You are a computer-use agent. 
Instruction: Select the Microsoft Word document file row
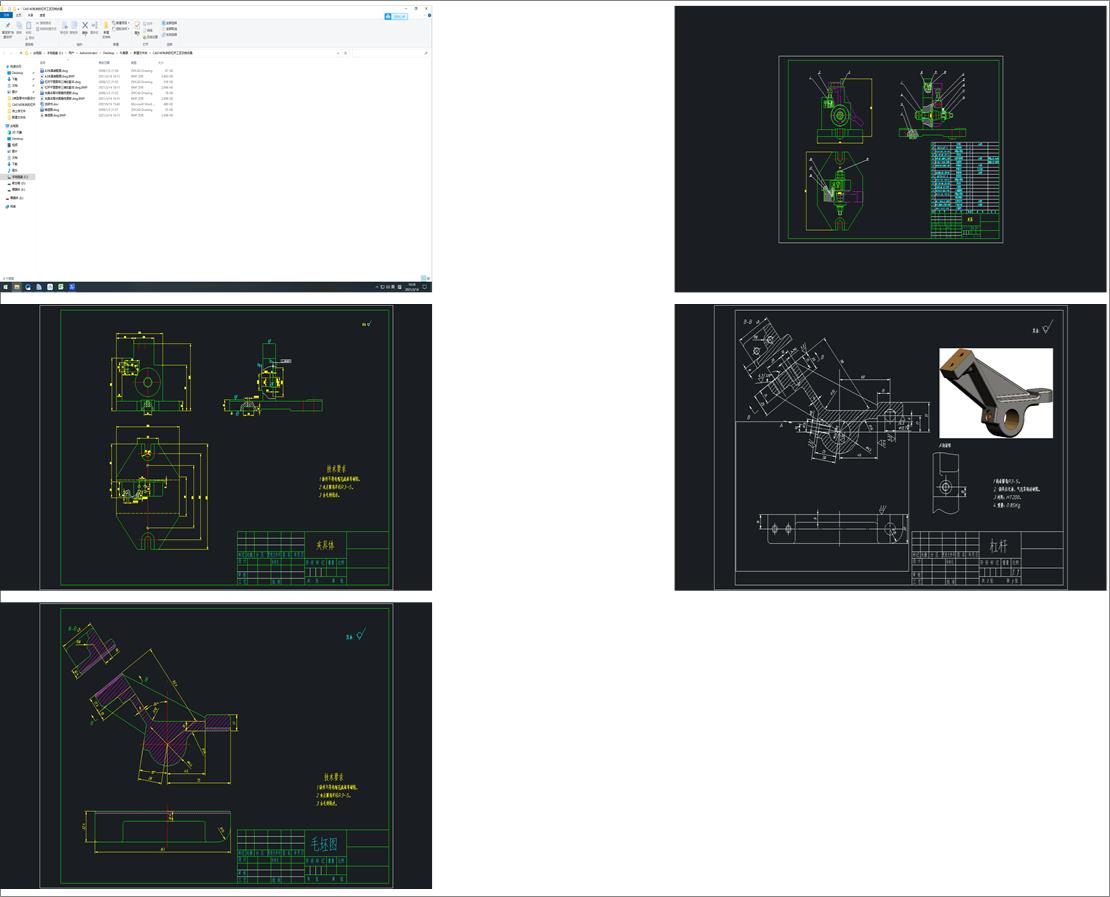tap(106, 104)
